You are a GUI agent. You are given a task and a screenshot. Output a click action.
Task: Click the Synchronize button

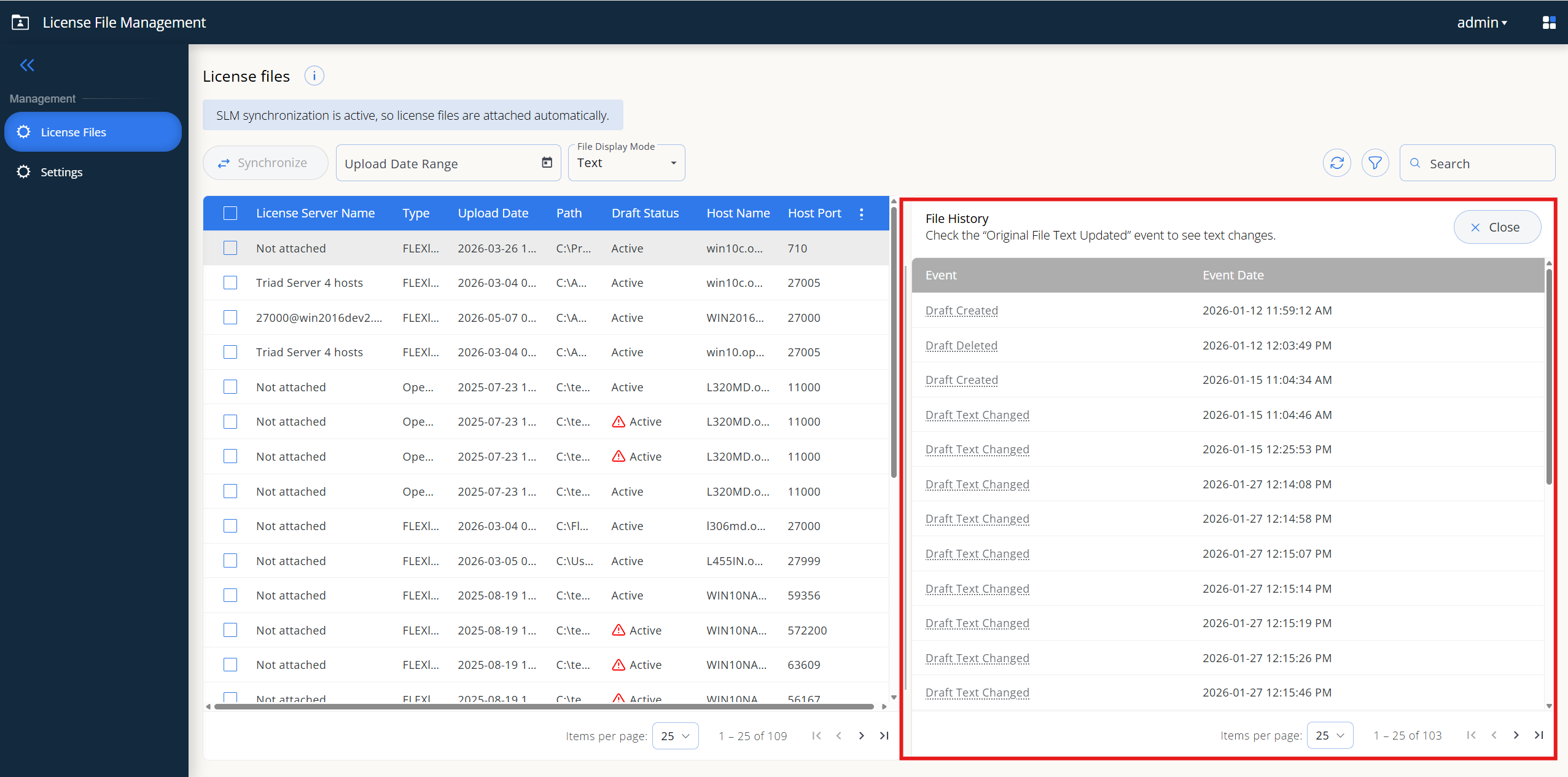[265, 163]
